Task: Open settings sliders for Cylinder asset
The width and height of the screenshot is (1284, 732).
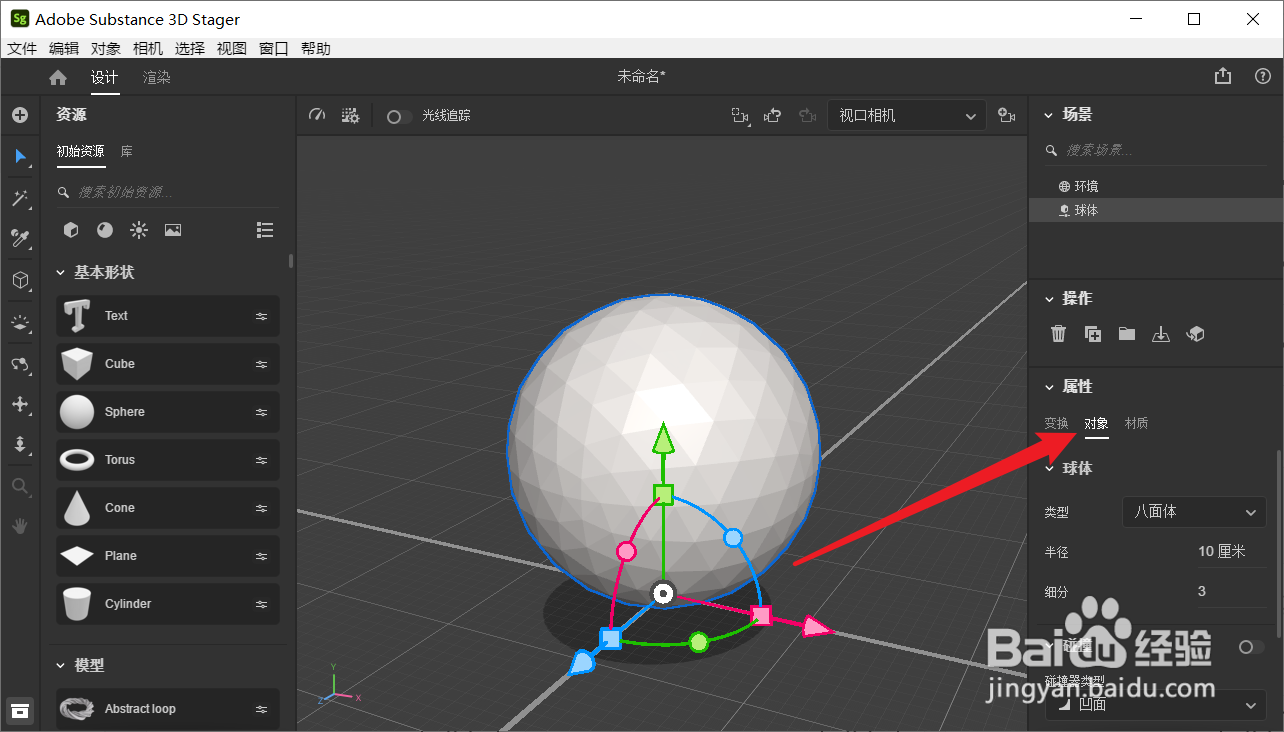Action: click(261, 604)
